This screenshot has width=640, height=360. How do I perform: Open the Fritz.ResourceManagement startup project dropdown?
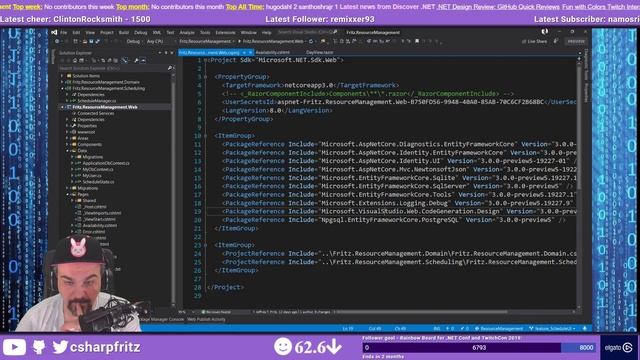coord(207,41)
